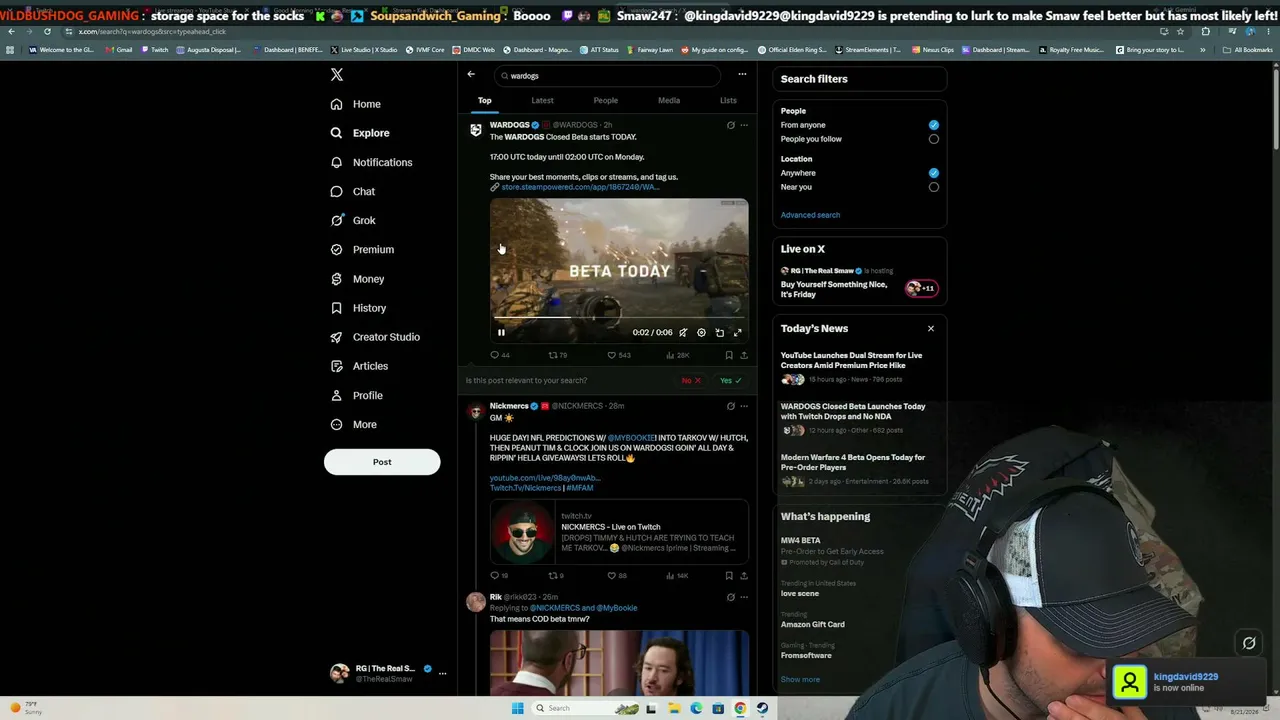Close the Today's News panel

coord(931,328)
